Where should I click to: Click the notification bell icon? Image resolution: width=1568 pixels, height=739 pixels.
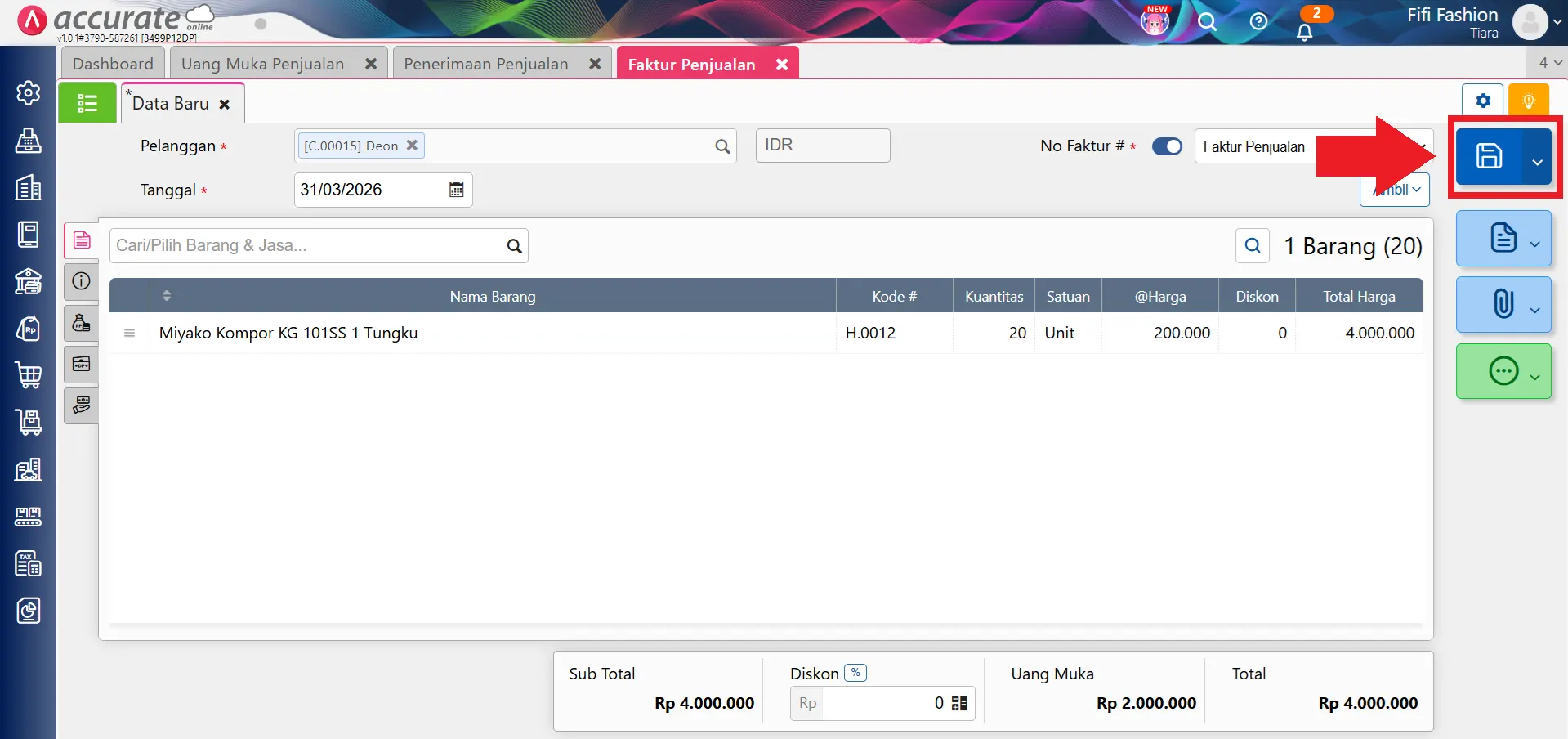1304,32
